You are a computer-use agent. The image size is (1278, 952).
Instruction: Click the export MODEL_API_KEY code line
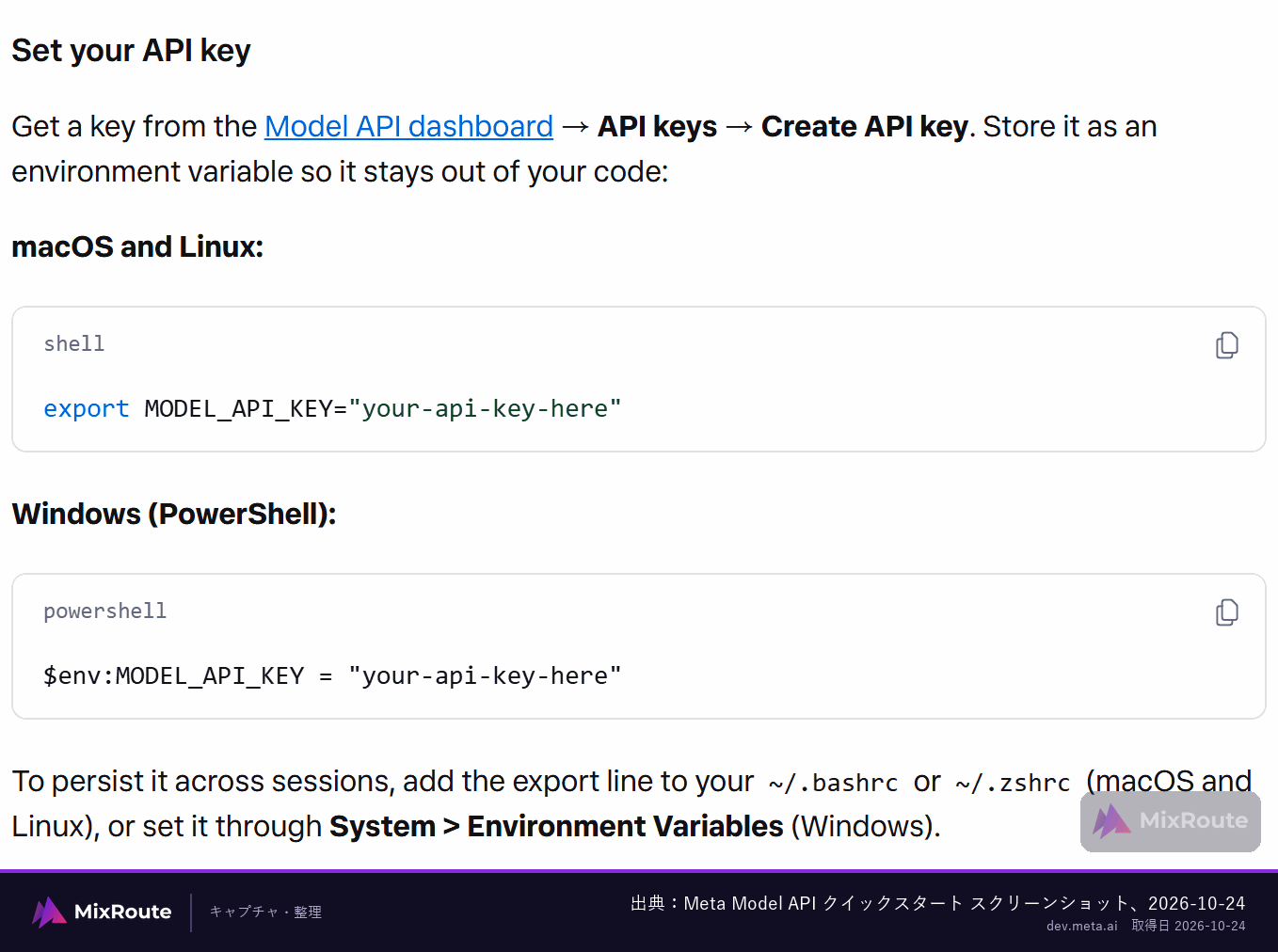pyautogui.click(x=332, y=408)
